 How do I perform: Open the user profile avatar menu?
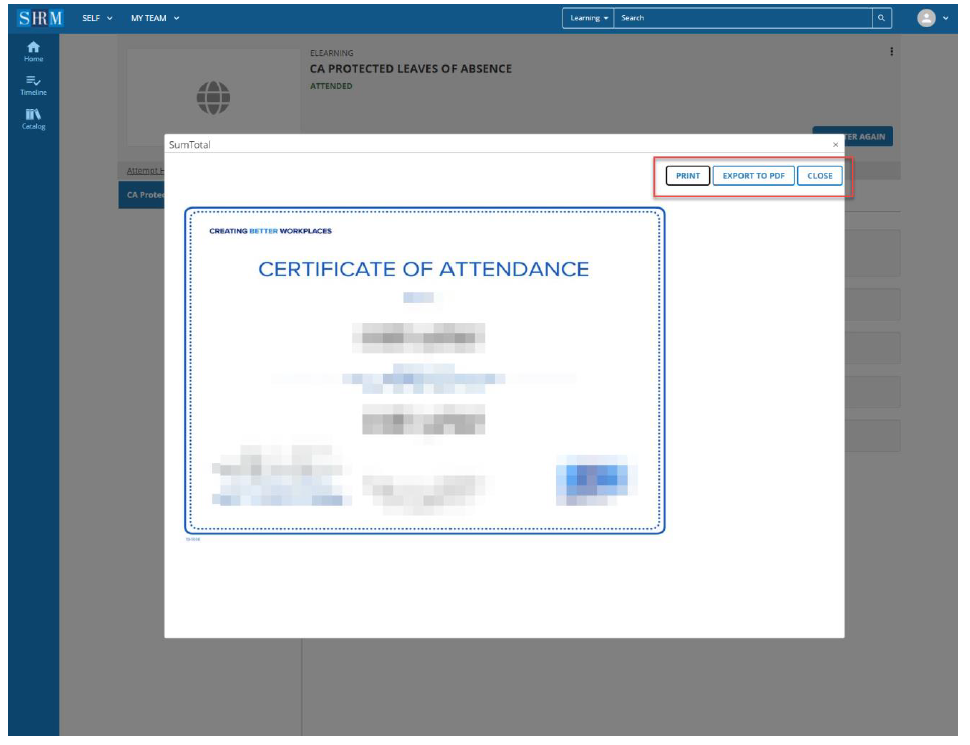pos(928,16)
